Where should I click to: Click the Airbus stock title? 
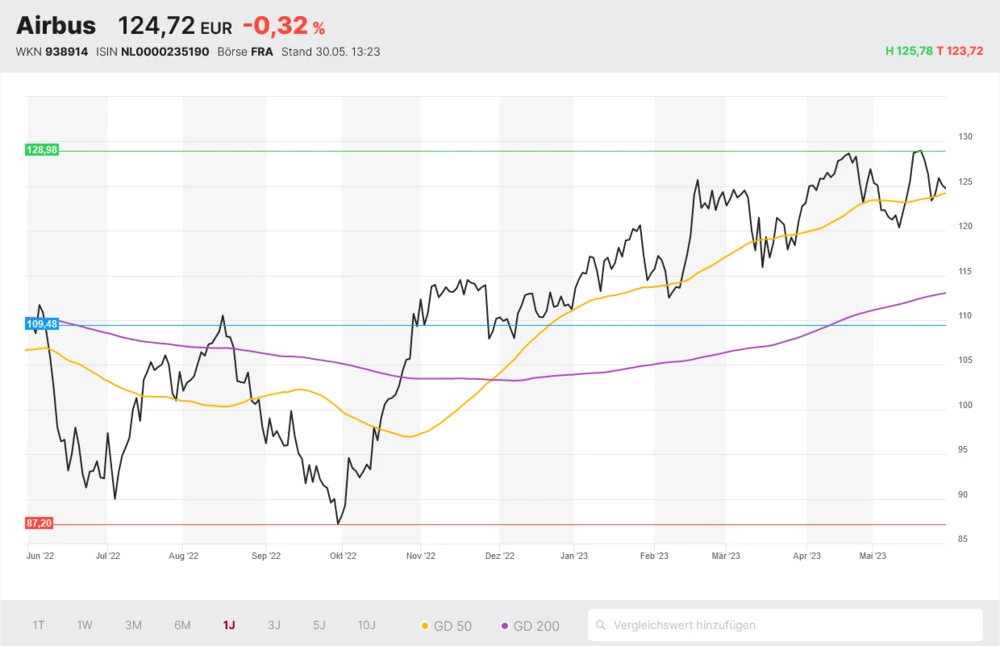56,26
